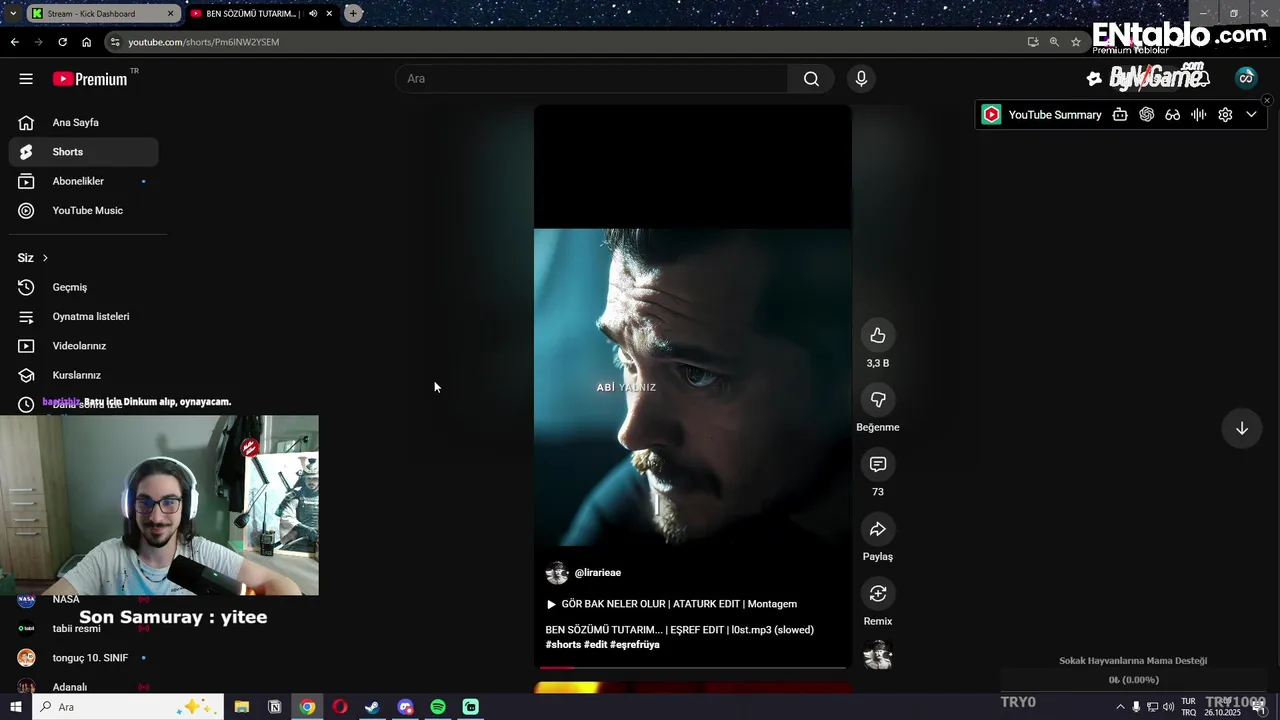Click the YouTube Summary logo icon
The height and width of the screenshot is (720, 1280).
[991, 115]
